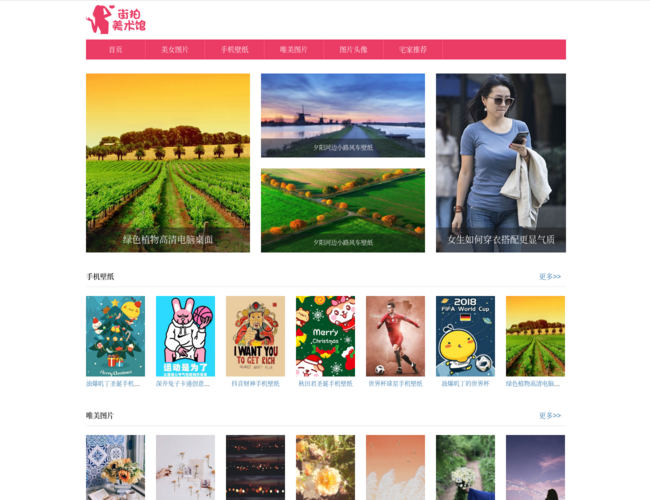The width and height of the screenshot is (650, 500).
Task: Open the 绿色植物高清电脑桌面 vineyard banner
Action: point(168,163)
